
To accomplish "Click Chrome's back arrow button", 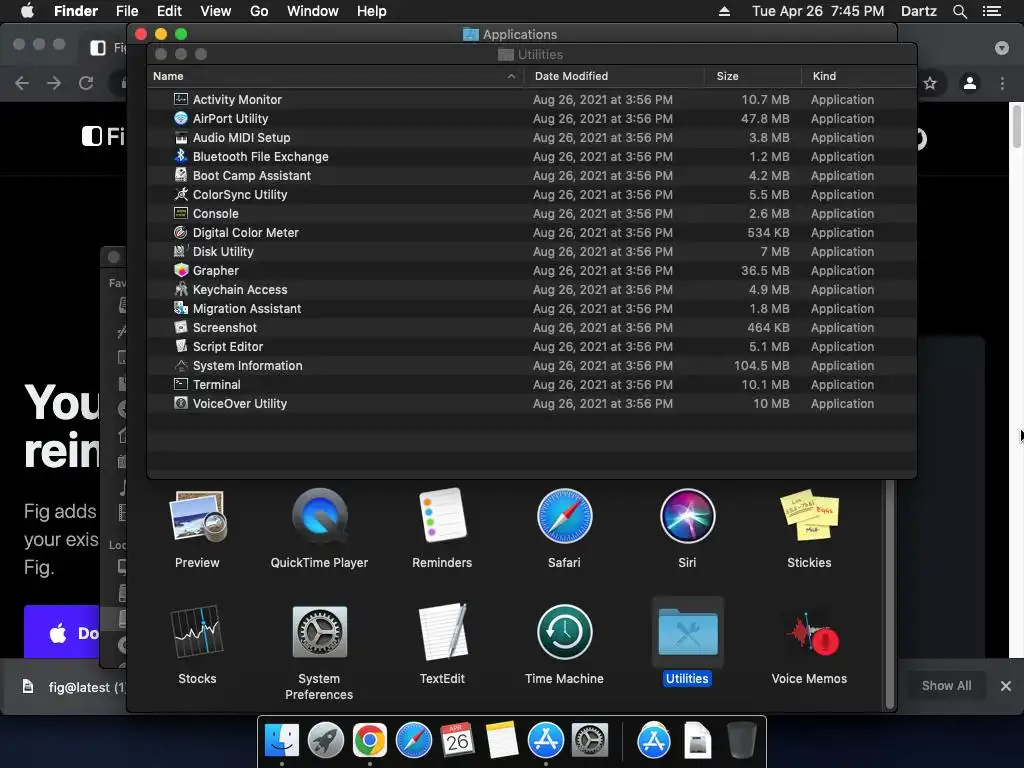I will (22, 83).
